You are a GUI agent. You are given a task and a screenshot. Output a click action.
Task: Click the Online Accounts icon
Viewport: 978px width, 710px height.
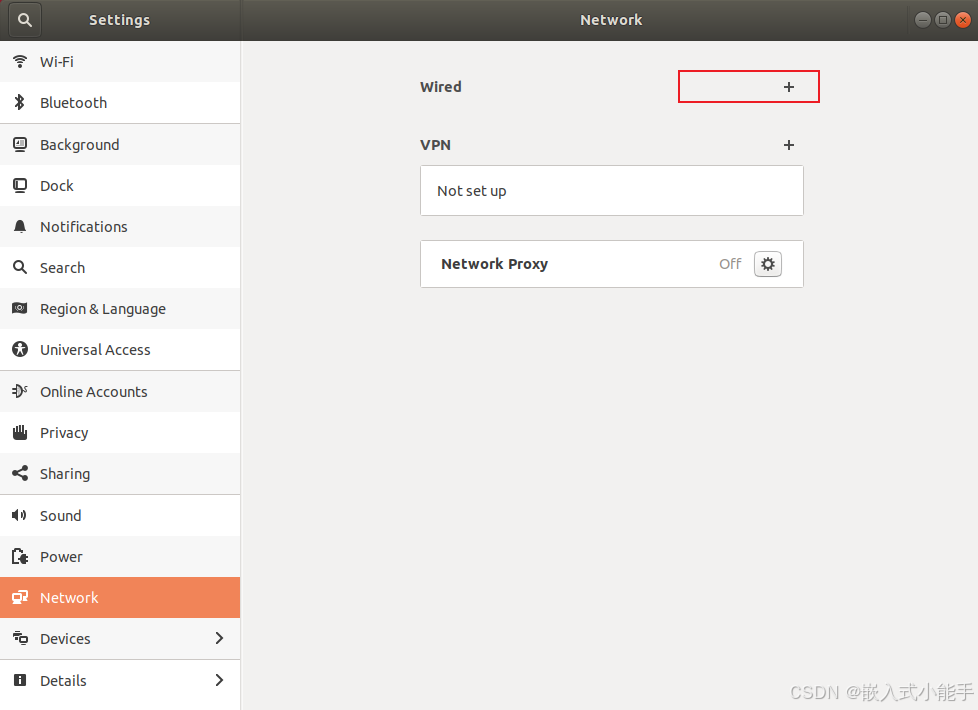point(20,391)
